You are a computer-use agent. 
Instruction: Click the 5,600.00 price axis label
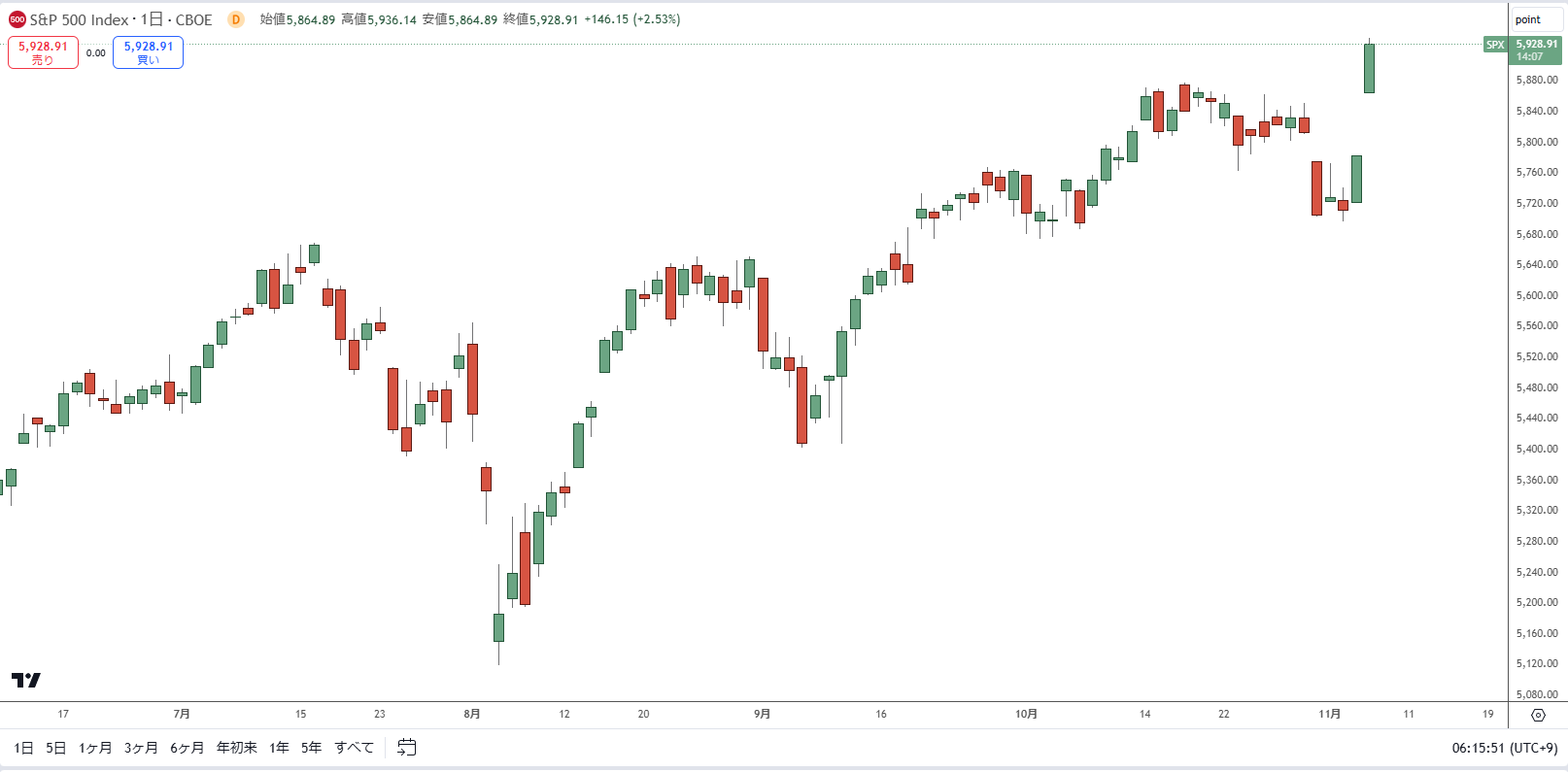coord(1537,295)
